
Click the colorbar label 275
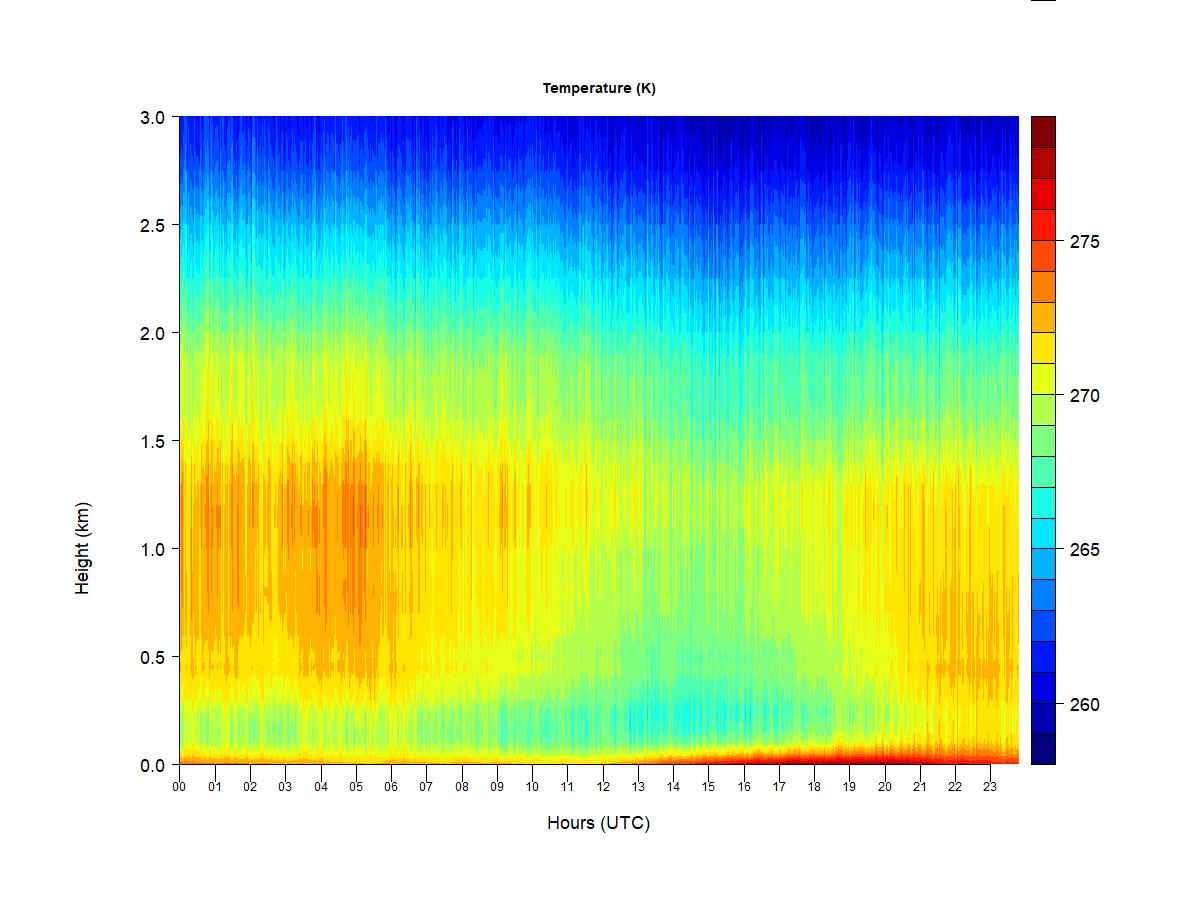(1084, 242)
